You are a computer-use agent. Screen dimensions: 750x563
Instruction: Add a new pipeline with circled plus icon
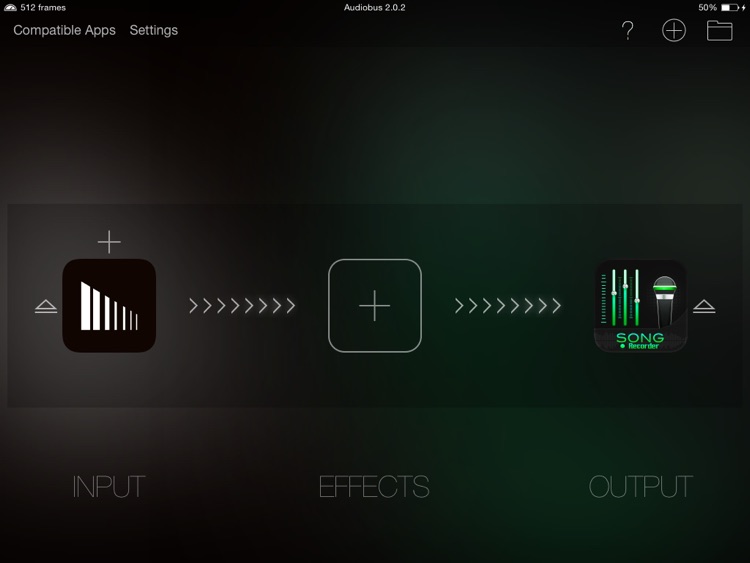pos(673,31)
